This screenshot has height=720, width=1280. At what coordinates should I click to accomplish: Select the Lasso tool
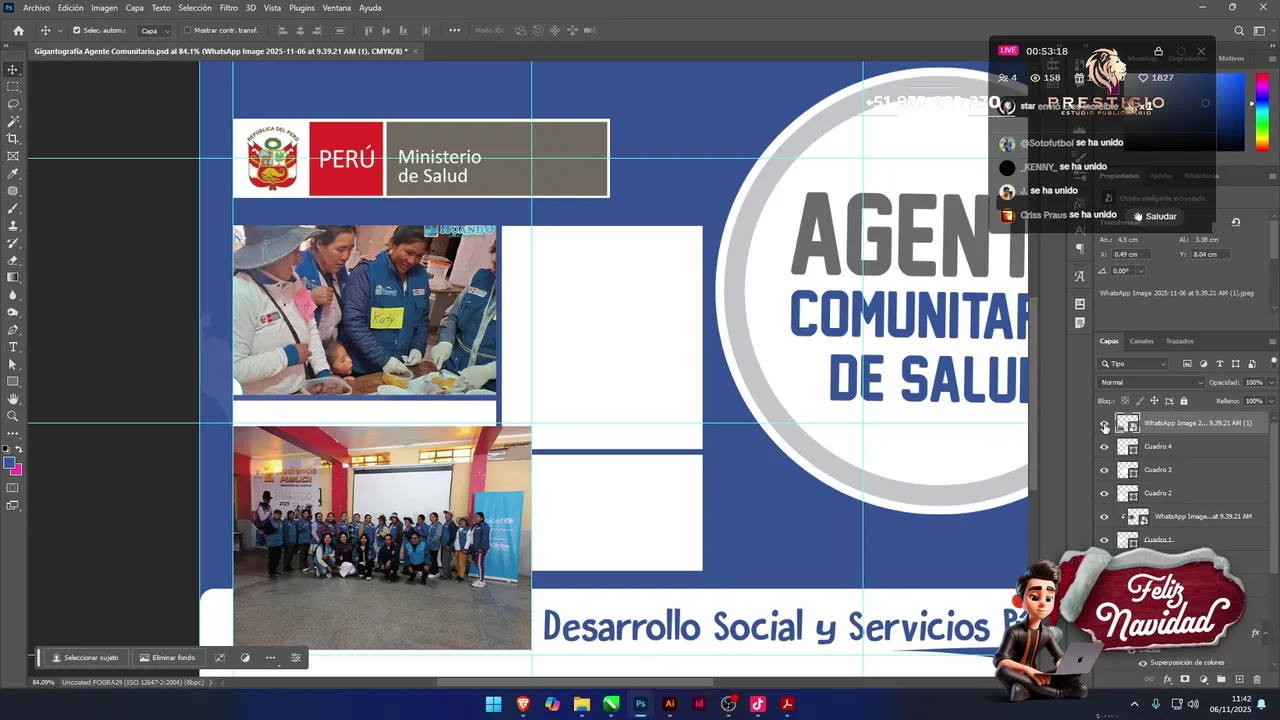coord(13,104)
